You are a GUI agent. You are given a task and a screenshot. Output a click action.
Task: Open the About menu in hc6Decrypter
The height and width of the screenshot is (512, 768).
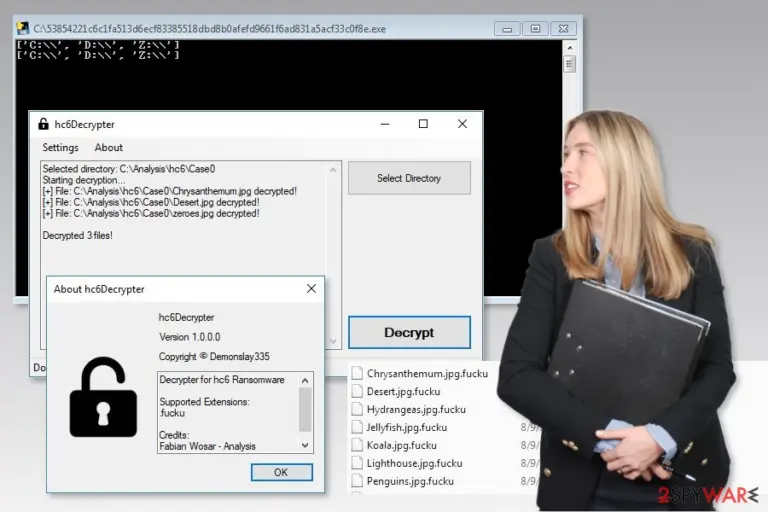pyautogui.click(x=109, y=147)
